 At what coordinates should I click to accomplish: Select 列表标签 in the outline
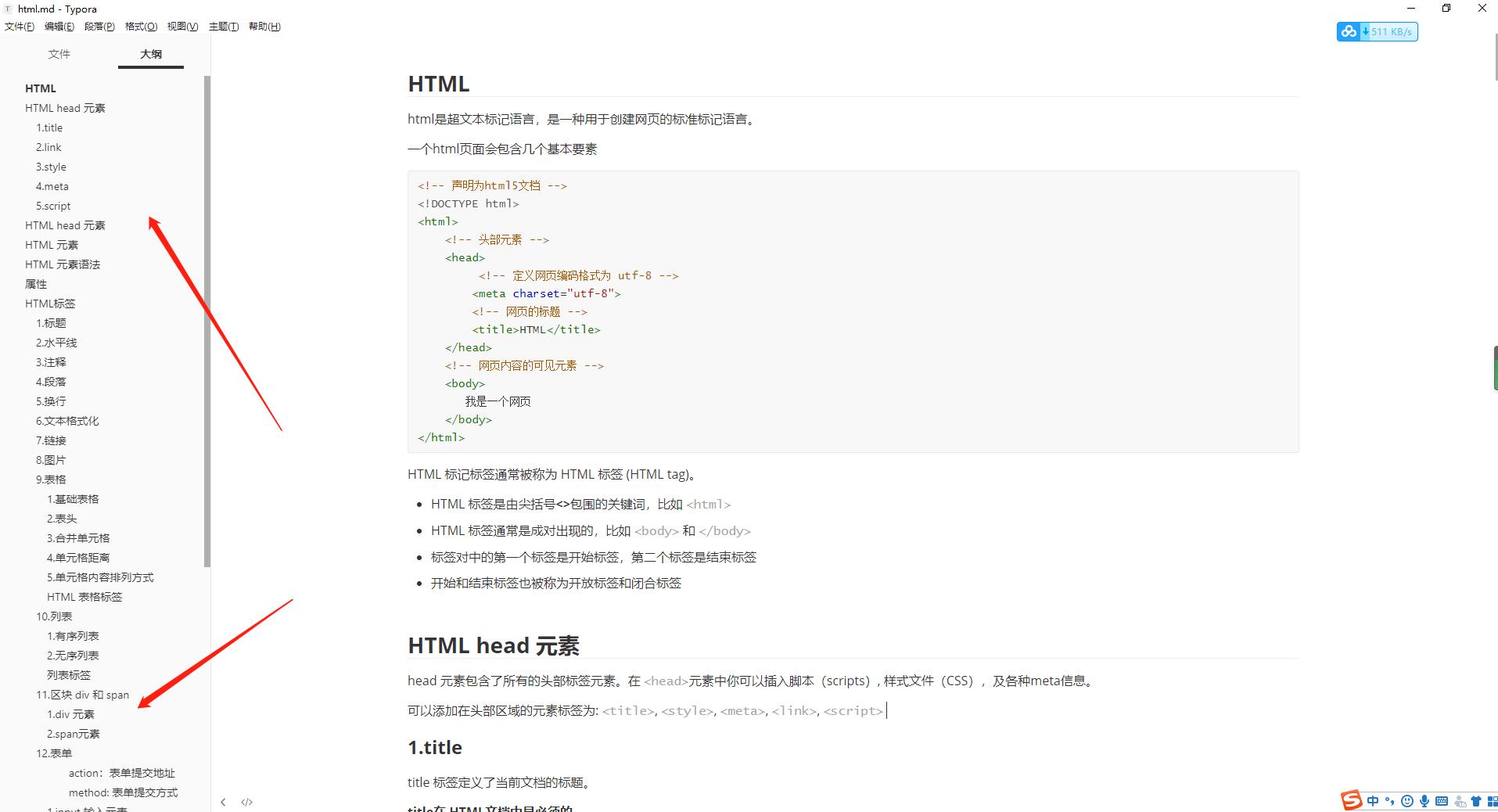tap(69, 675)
